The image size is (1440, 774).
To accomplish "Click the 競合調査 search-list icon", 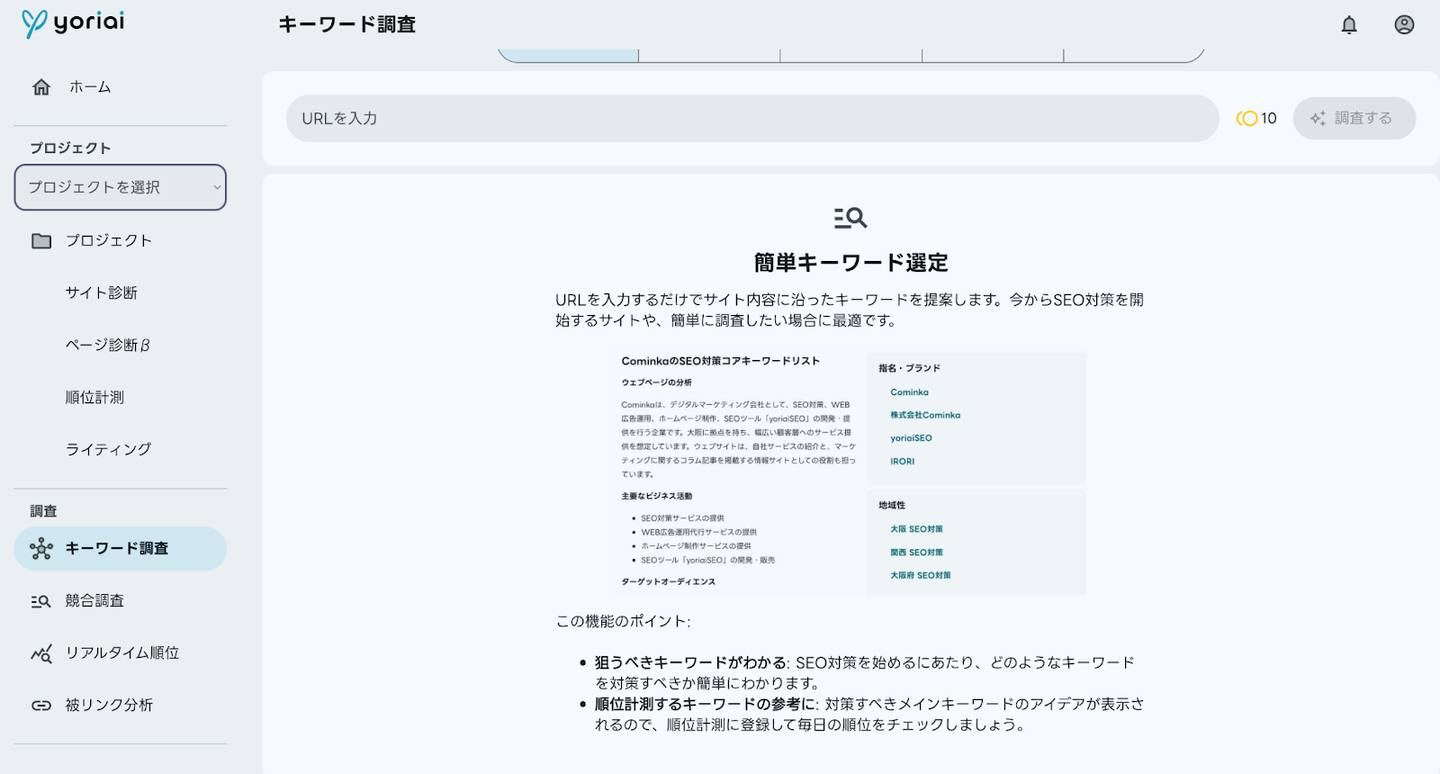I will (41, 601).
